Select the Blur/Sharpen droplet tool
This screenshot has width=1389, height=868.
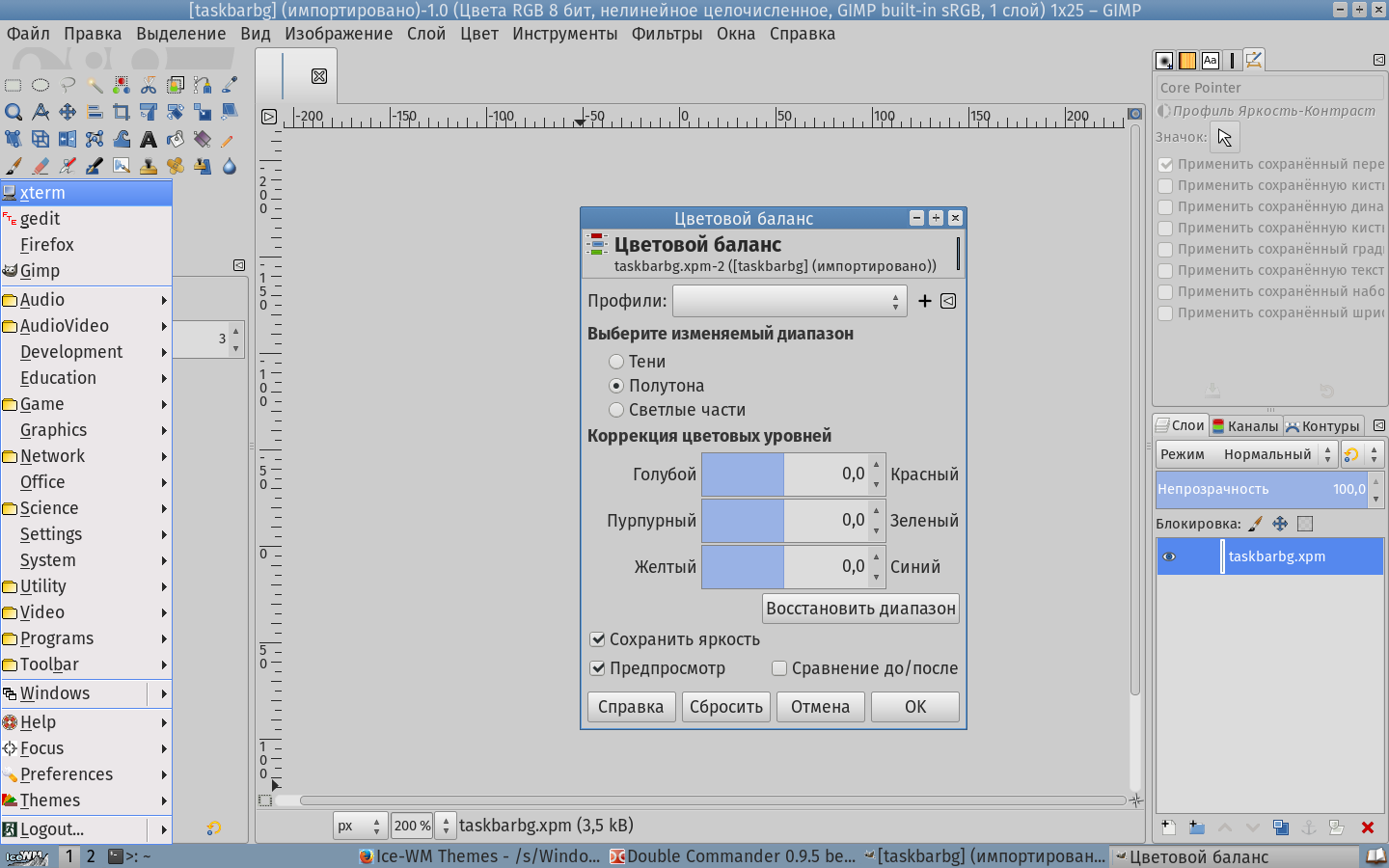(x=230, y=166)
